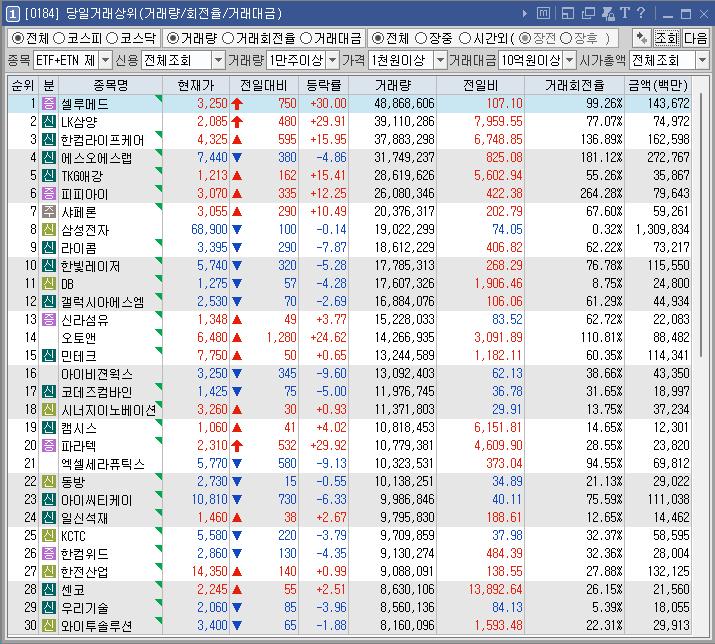Open the 오토앤 stock name
This screenshot has width=715, height=644.
78,338
